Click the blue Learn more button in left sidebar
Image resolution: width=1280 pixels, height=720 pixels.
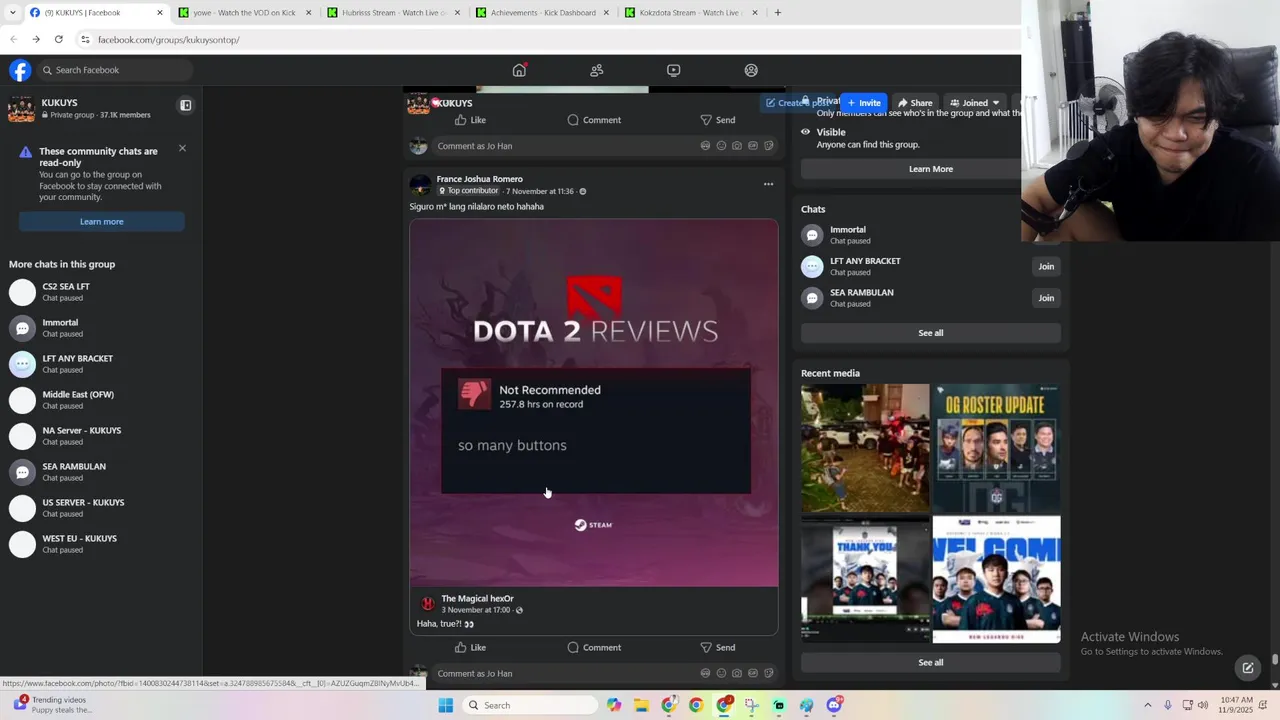(x=101, y=222)
